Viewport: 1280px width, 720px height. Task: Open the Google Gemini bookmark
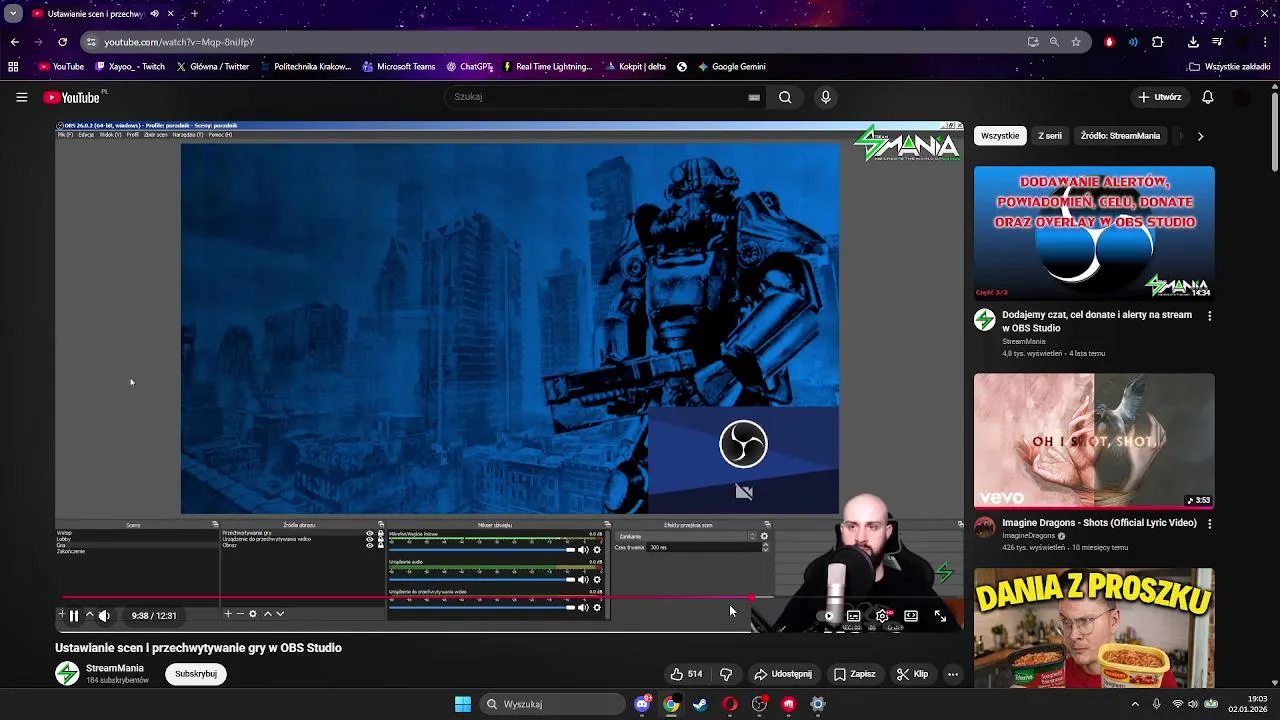click(x=732, y=67)
